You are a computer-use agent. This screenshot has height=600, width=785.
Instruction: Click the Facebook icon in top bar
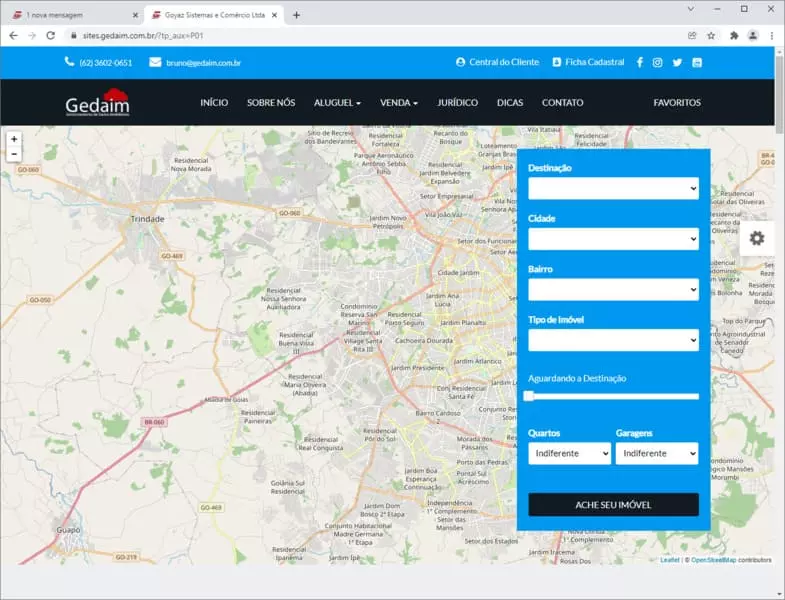pos(639,62)
